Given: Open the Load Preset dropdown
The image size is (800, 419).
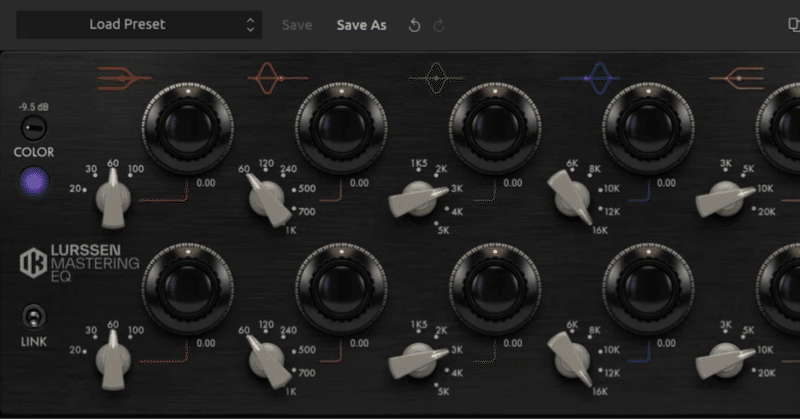Looking at the screenshot, I should tap(139, 24).
